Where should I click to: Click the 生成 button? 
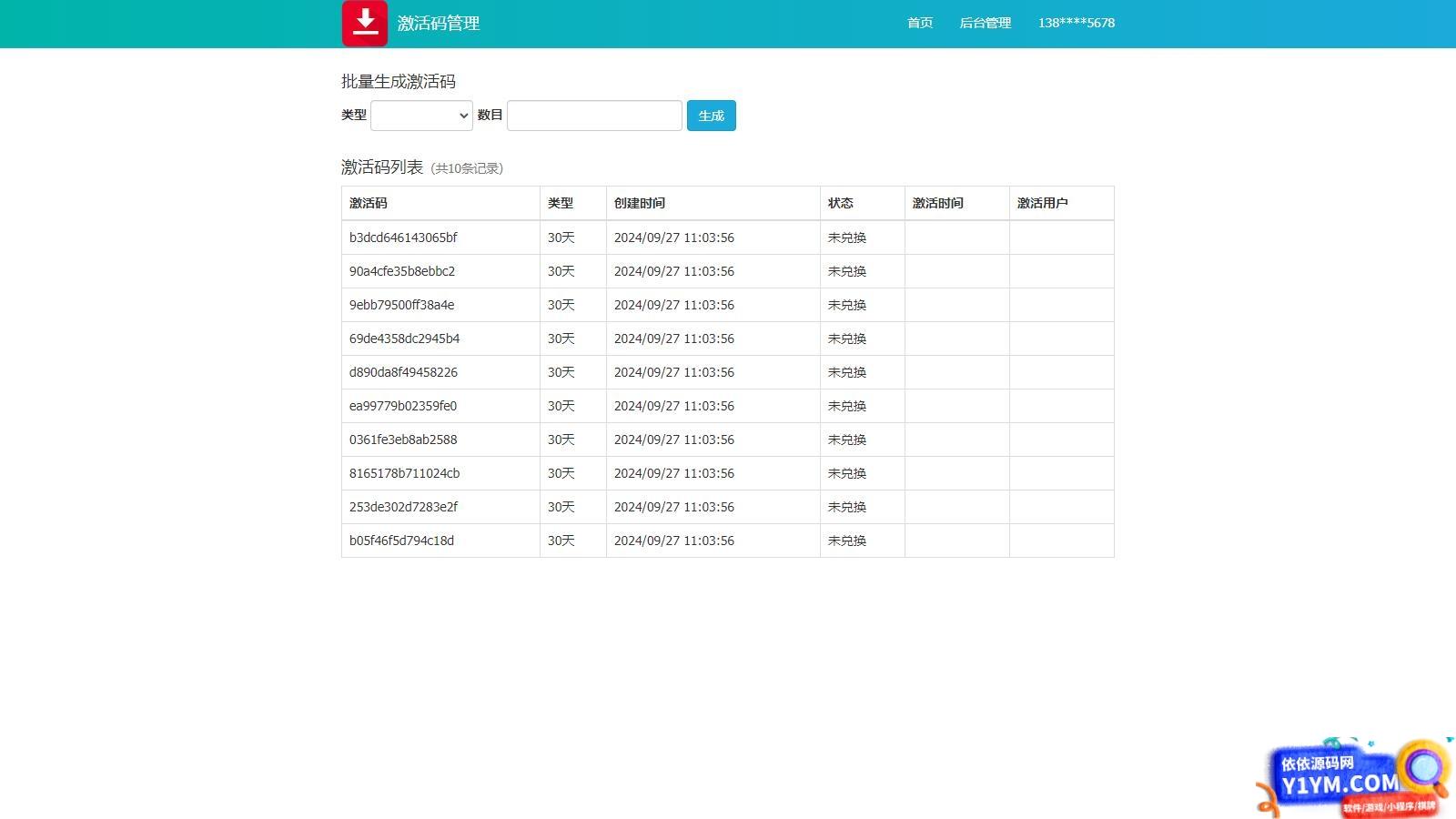click(x=711, y=116)
